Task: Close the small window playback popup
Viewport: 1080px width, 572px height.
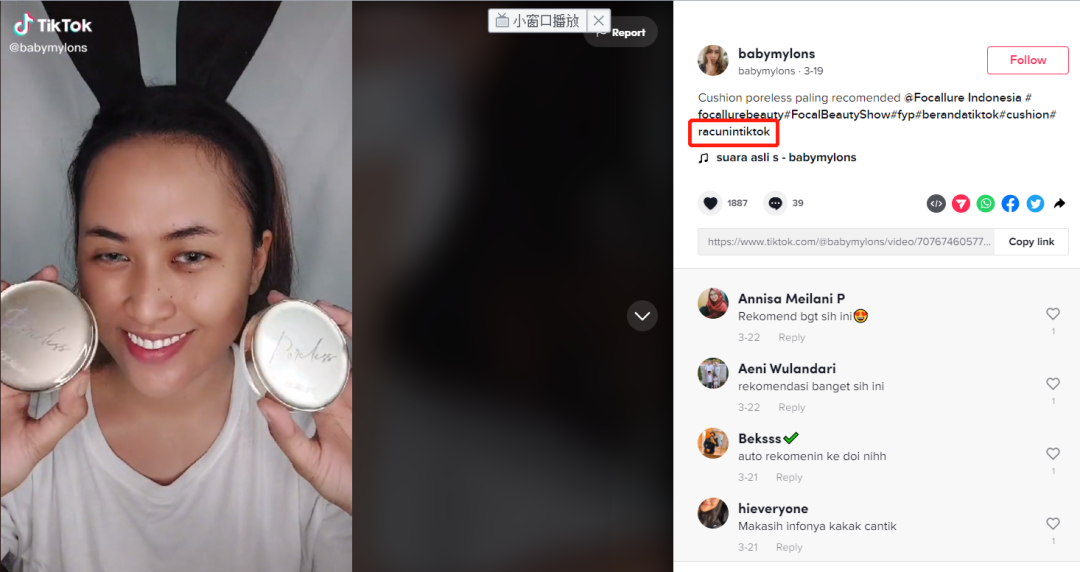Action: [599, 21]
